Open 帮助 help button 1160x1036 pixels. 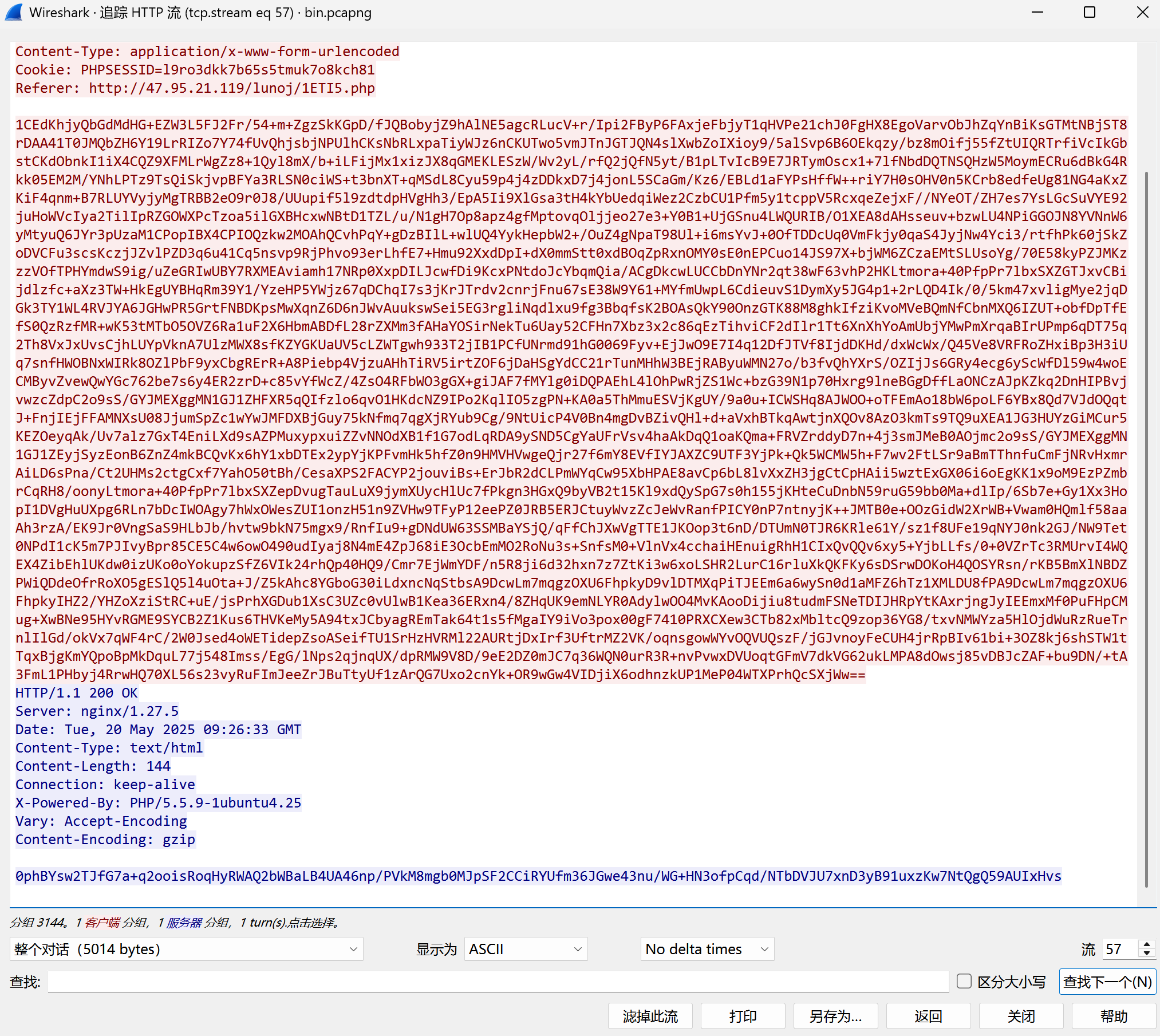[x=1114, y=1016]
